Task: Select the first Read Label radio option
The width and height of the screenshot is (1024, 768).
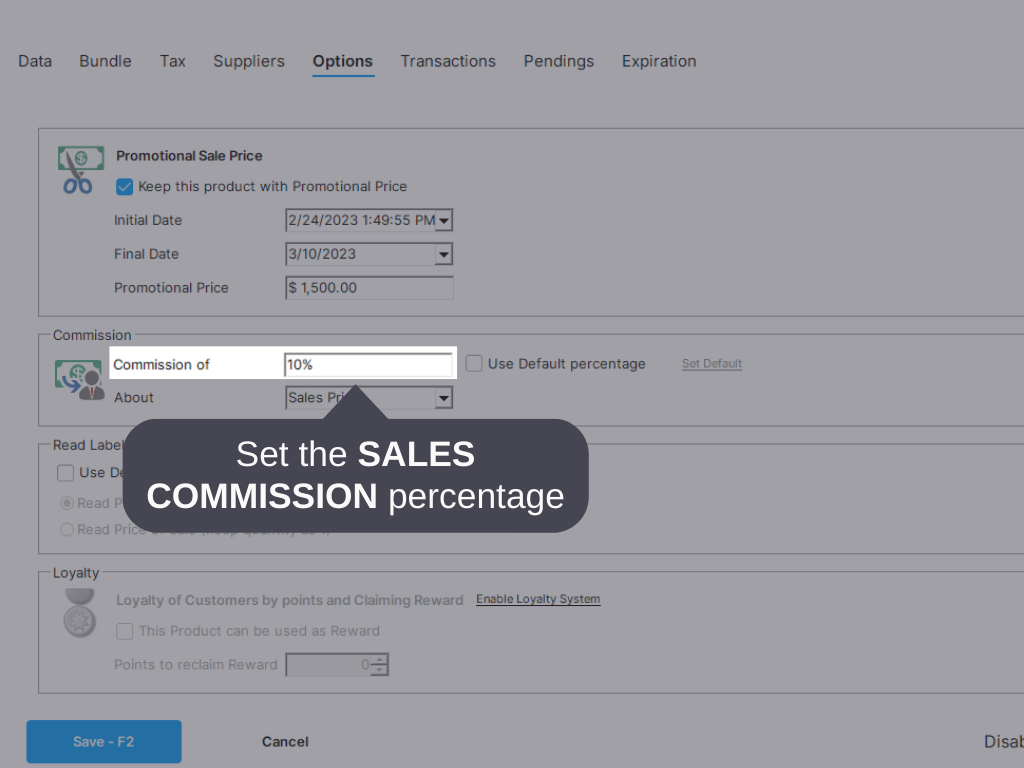Action: (67, 503)
